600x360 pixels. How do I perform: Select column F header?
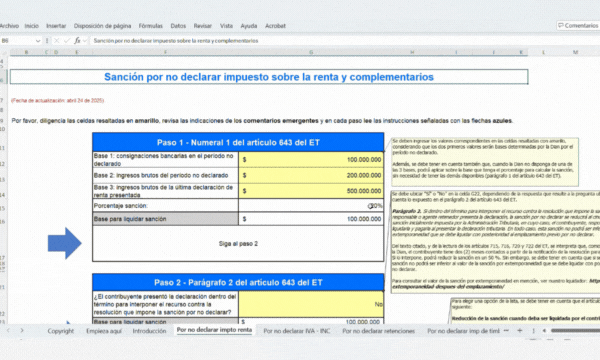point(165,52)
